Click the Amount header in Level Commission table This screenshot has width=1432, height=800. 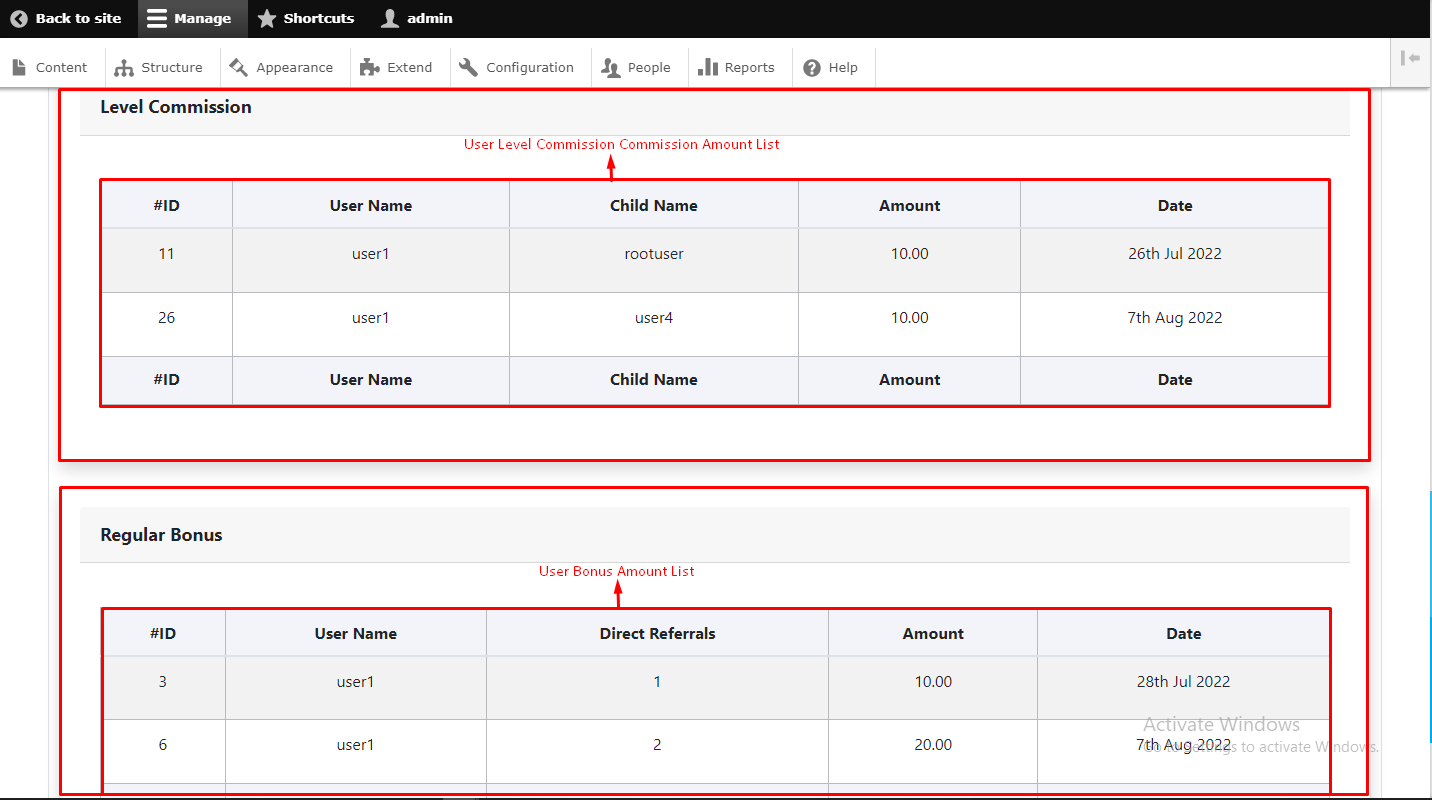(x=909, y=206)
